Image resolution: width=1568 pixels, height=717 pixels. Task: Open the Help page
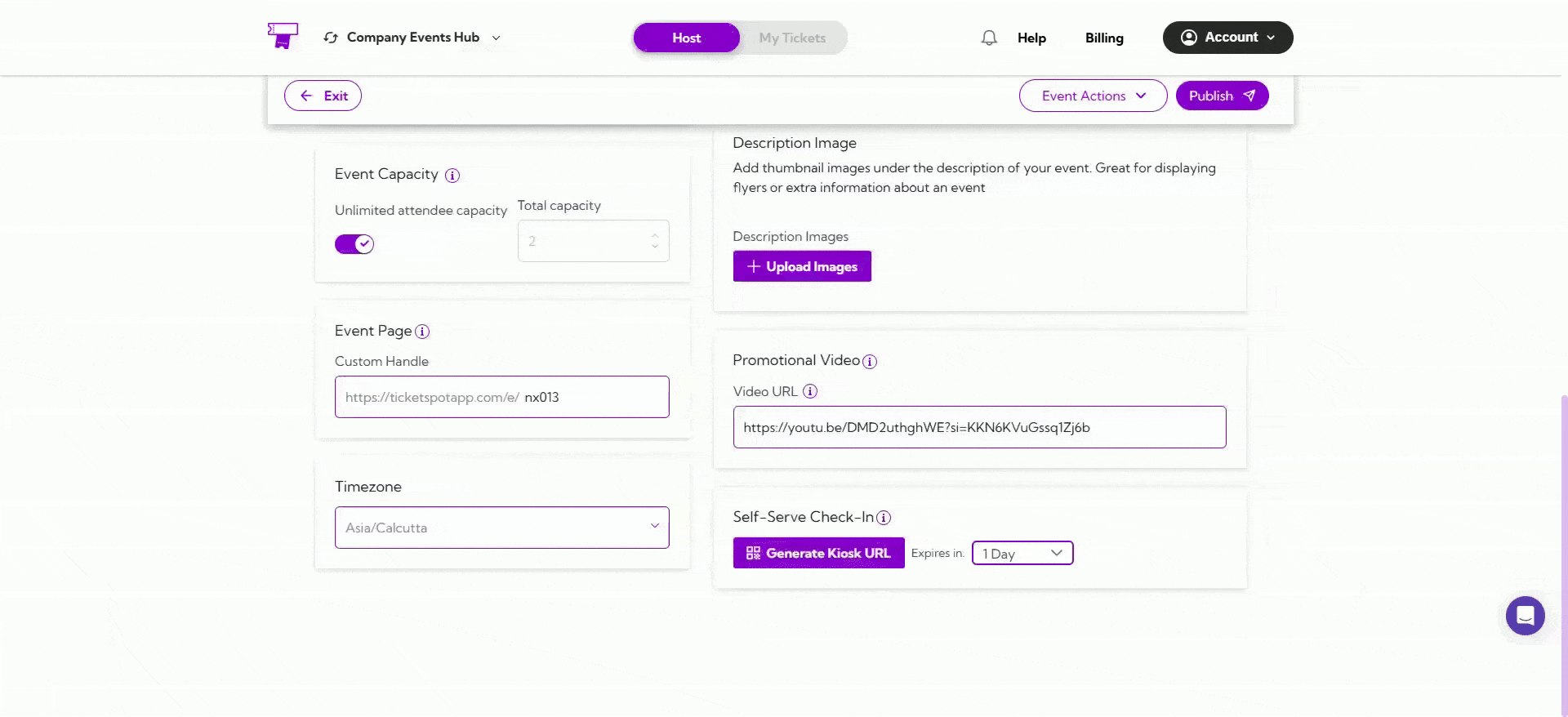pos(1031,38)
